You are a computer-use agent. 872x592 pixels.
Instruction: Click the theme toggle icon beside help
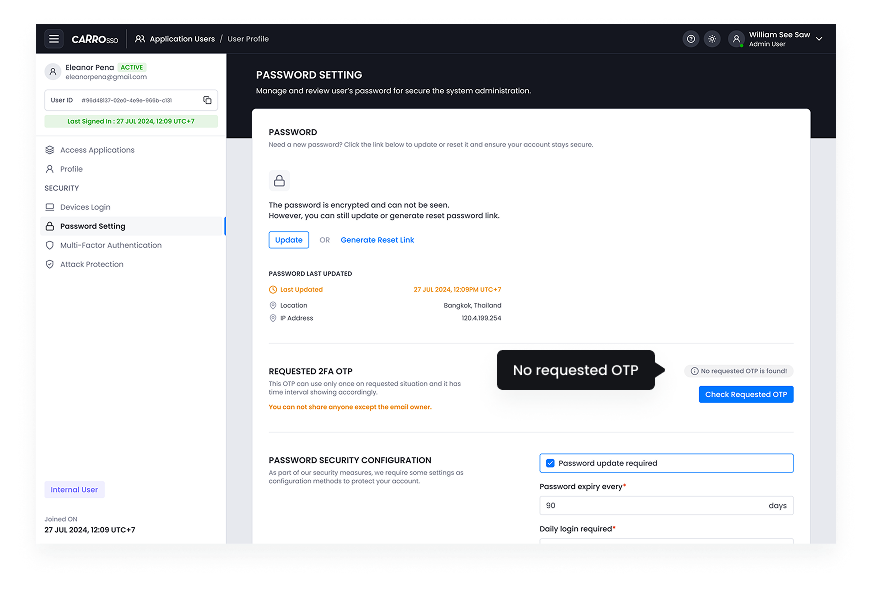(712, 38)
